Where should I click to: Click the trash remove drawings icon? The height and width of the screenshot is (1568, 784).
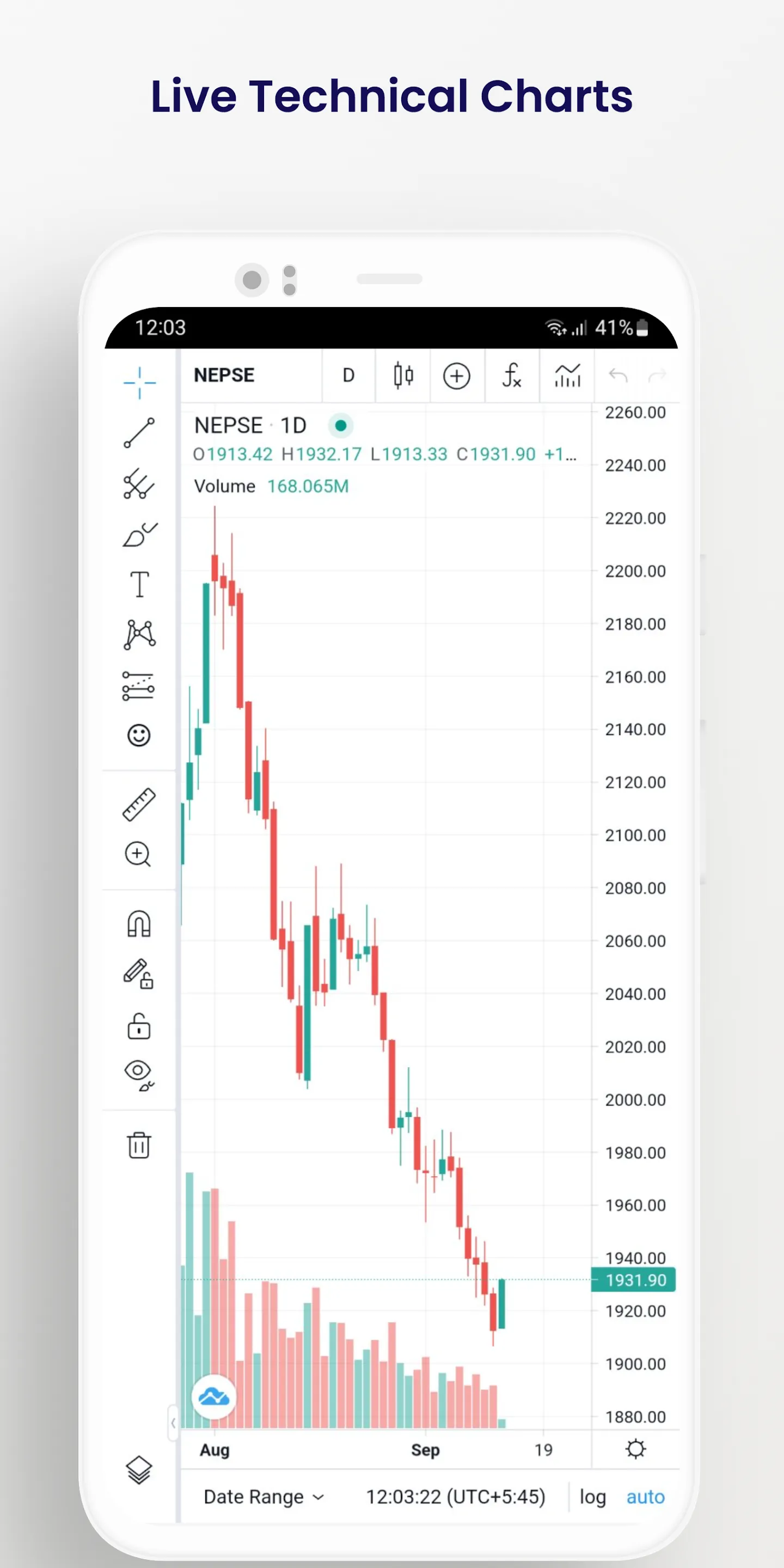coord(139,1145)
